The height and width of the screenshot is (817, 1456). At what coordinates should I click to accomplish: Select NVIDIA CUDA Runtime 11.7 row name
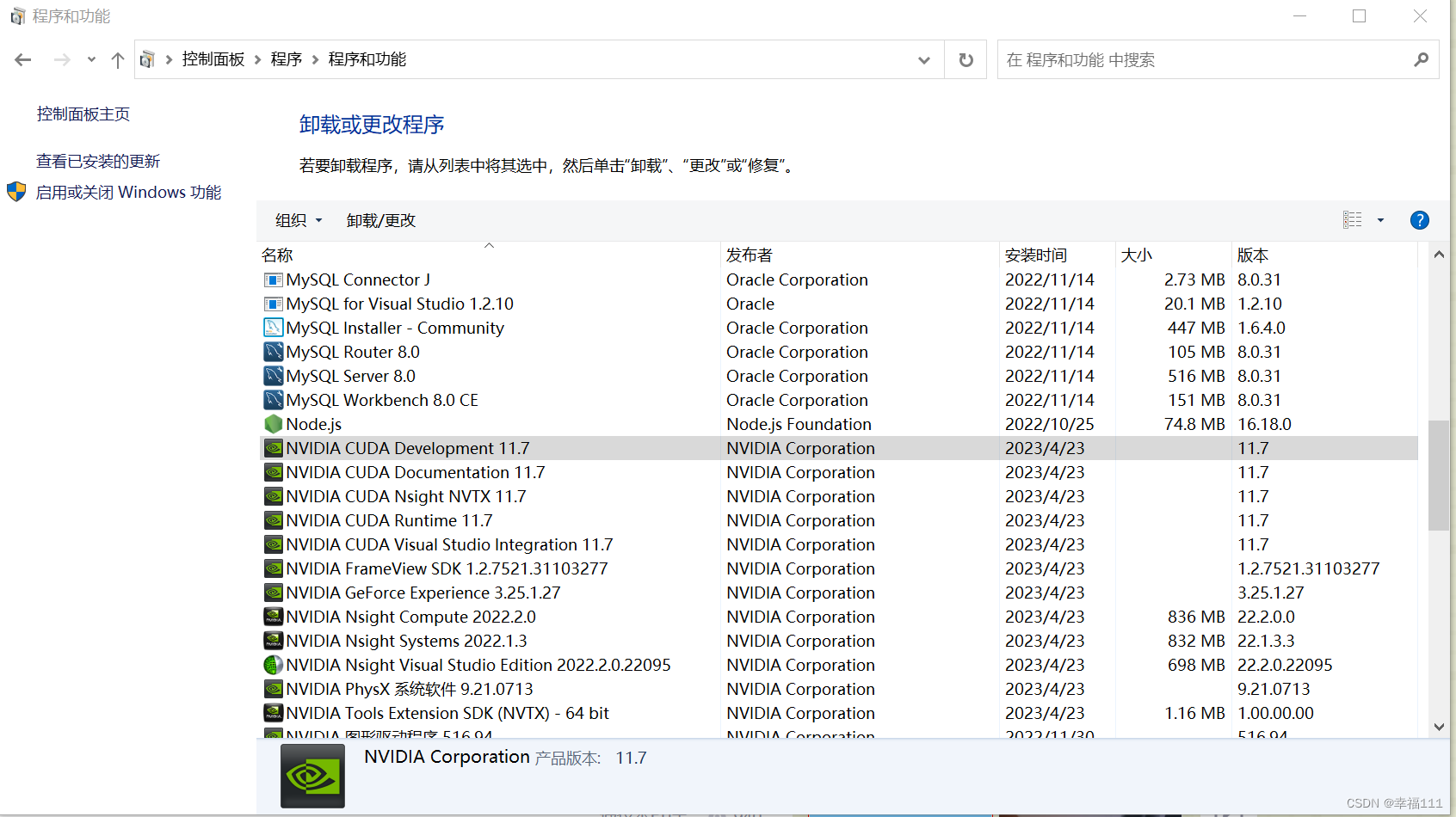(389, 520)
